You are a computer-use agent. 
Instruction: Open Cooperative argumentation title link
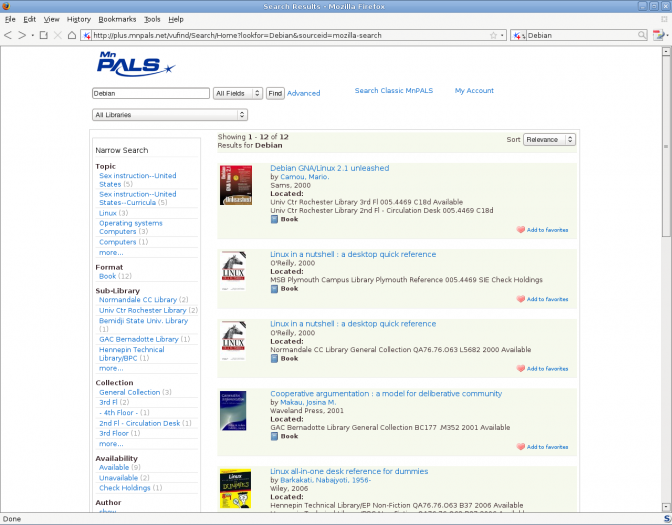tap(386, 393)
